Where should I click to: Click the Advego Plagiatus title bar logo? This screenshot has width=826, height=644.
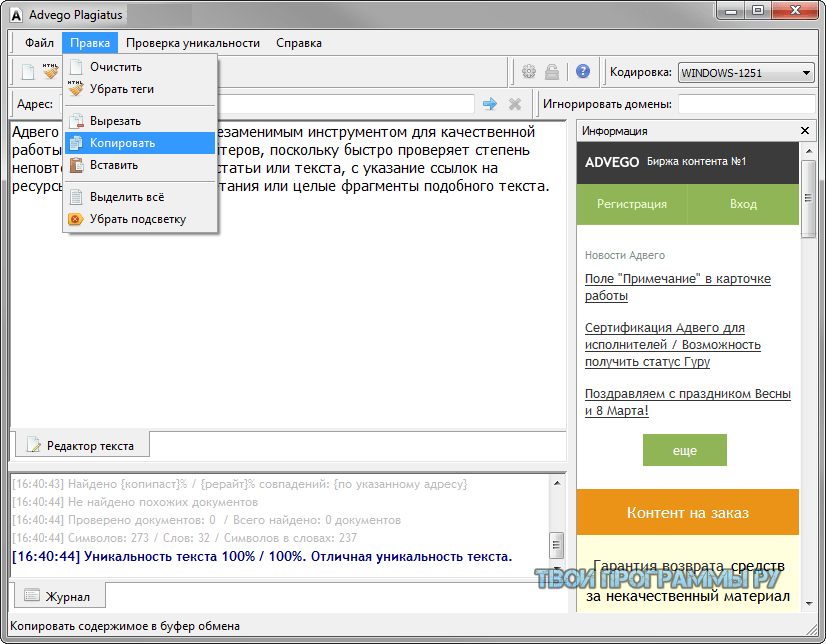coord(16,15)
